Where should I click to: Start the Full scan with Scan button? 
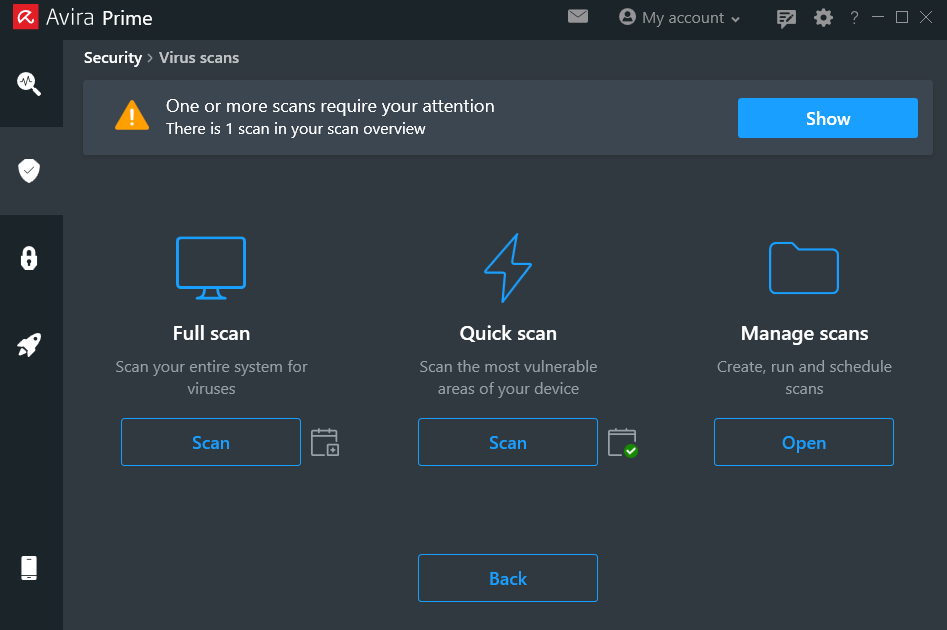(x=211, y=442)
